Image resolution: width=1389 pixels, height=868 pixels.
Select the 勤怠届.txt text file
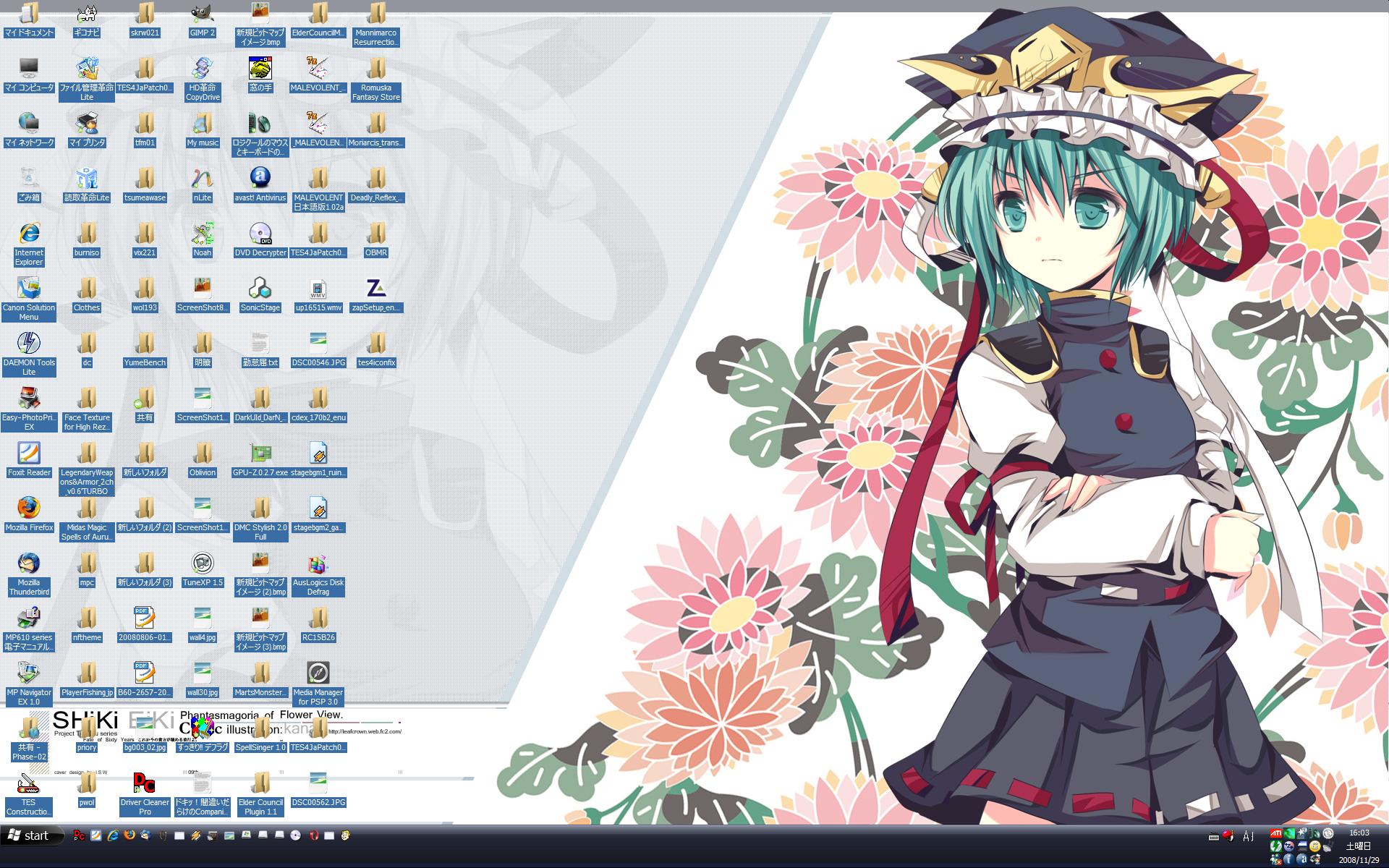coord(260,349)
